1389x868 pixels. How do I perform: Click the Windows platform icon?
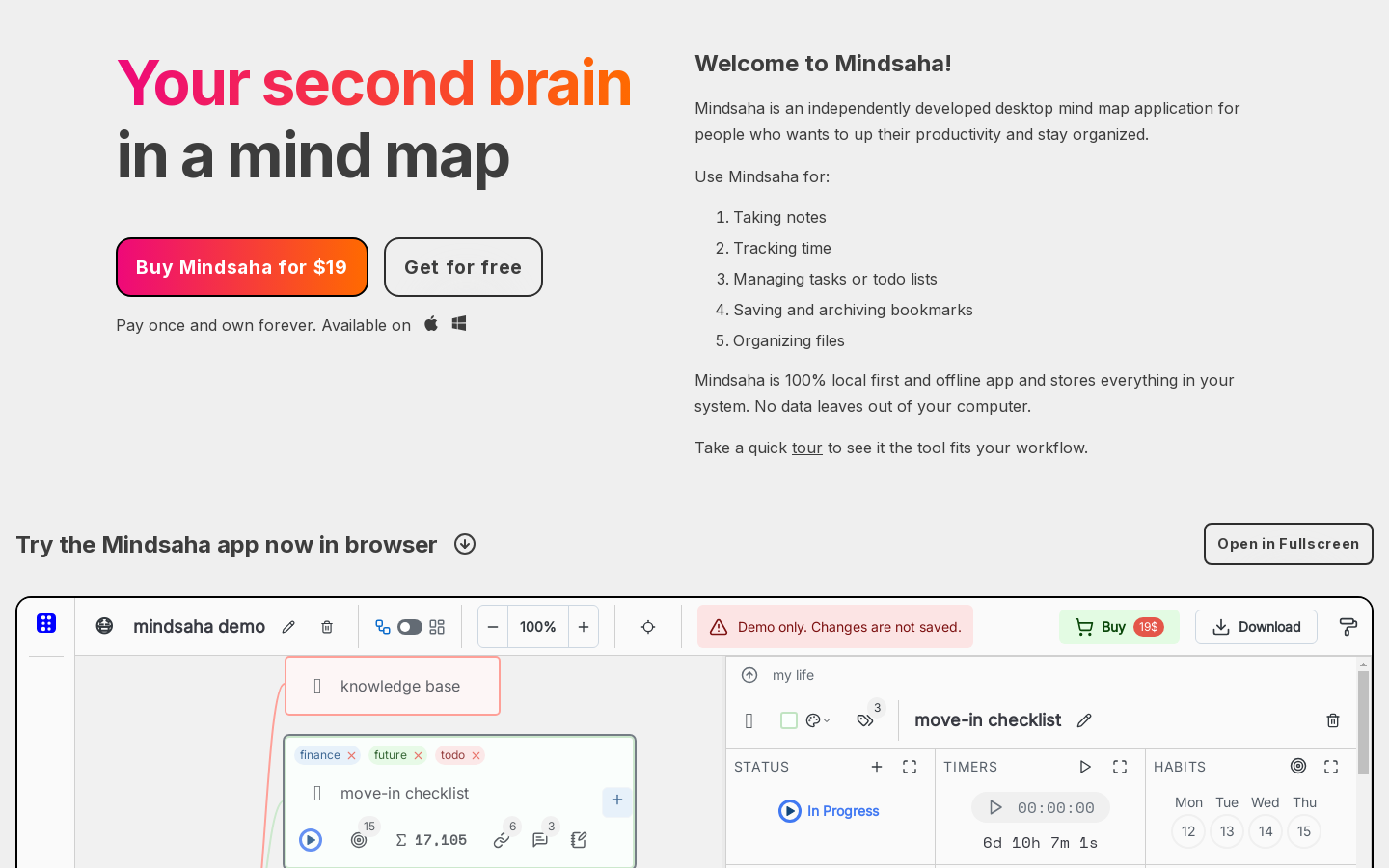point(459,323)
